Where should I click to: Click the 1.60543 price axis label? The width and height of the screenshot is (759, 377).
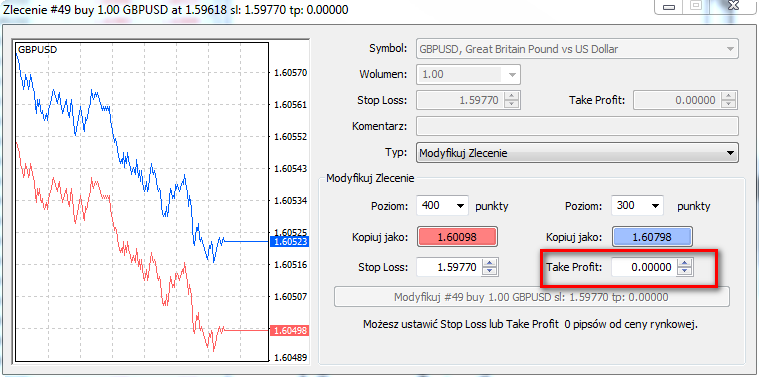tap(290, 168)
